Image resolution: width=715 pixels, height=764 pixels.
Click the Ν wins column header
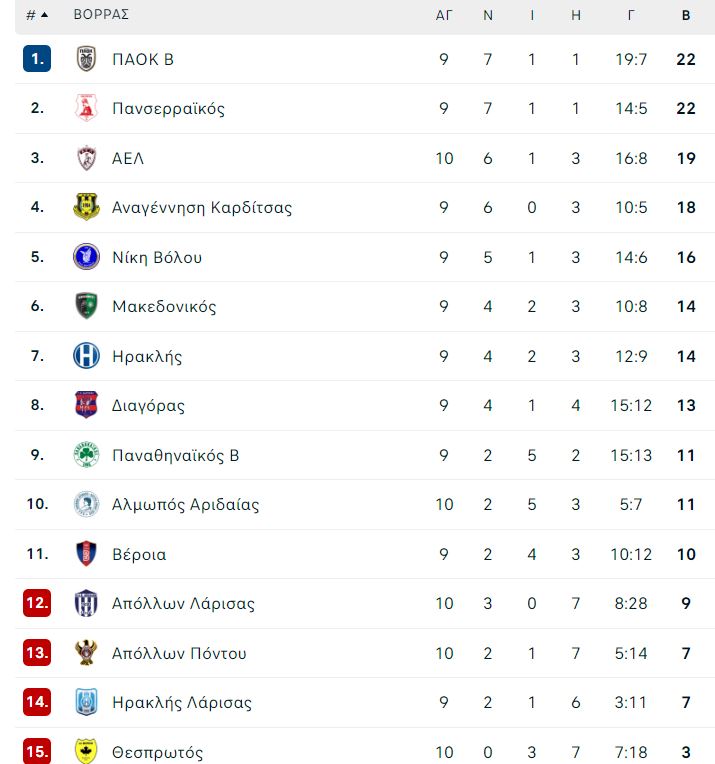click(x=488, y=16)
